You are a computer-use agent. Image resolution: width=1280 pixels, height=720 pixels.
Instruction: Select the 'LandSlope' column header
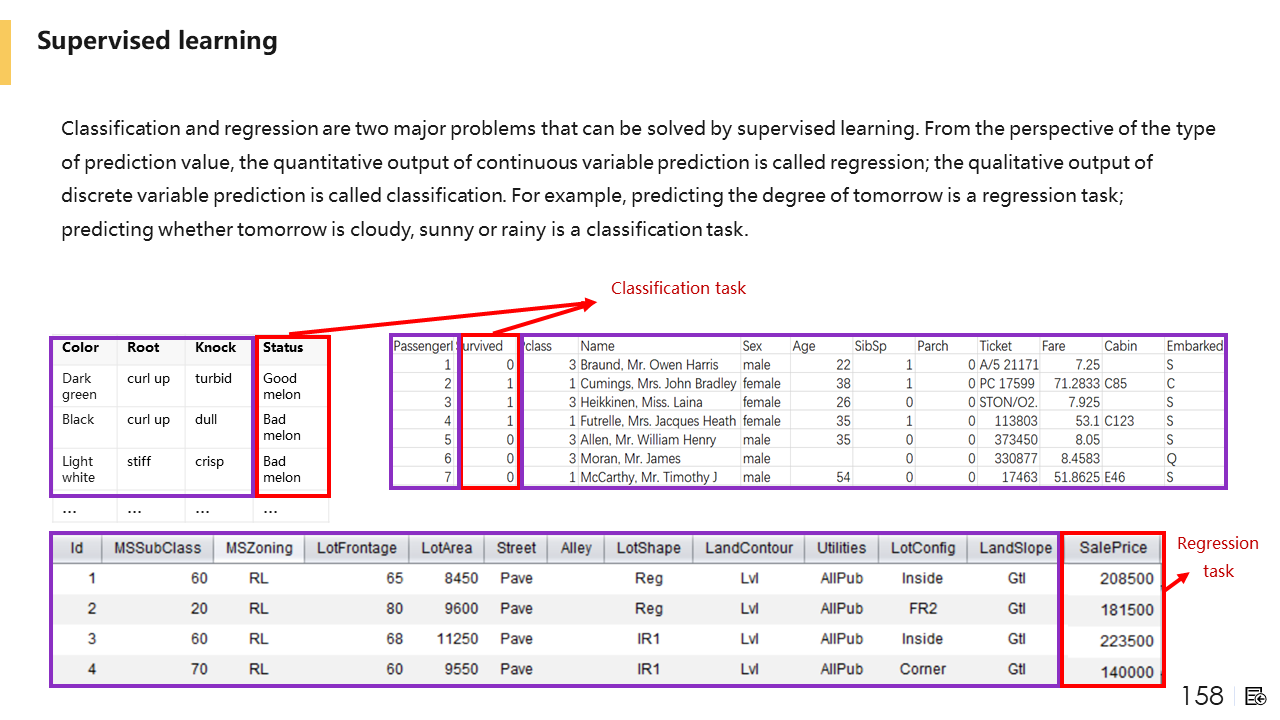(x=1015, y=548)
